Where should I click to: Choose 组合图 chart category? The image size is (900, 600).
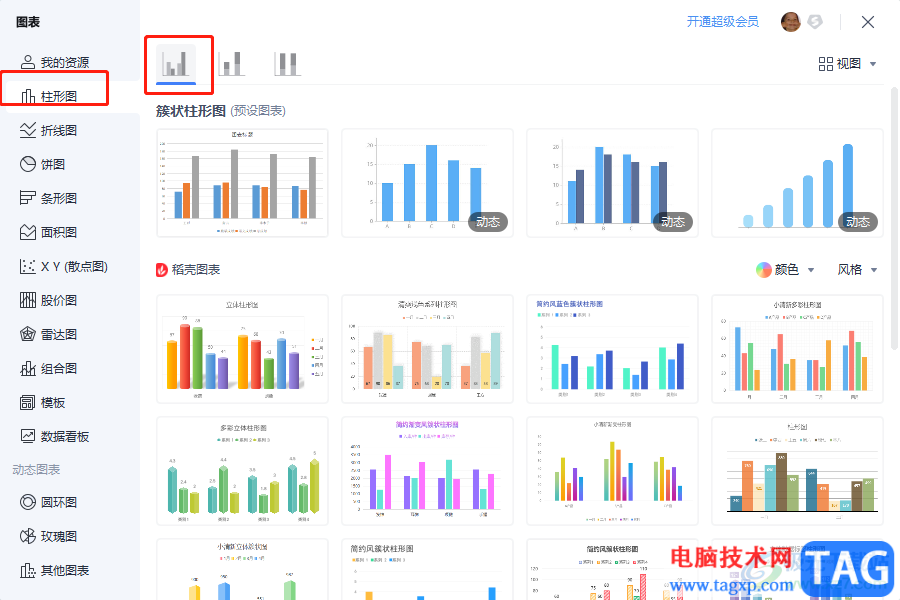coord(49,369)
